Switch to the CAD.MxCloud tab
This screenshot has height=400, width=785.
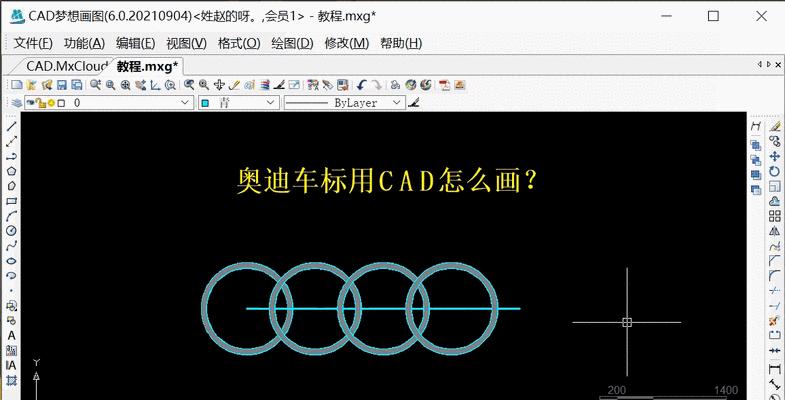pos(66,66)
